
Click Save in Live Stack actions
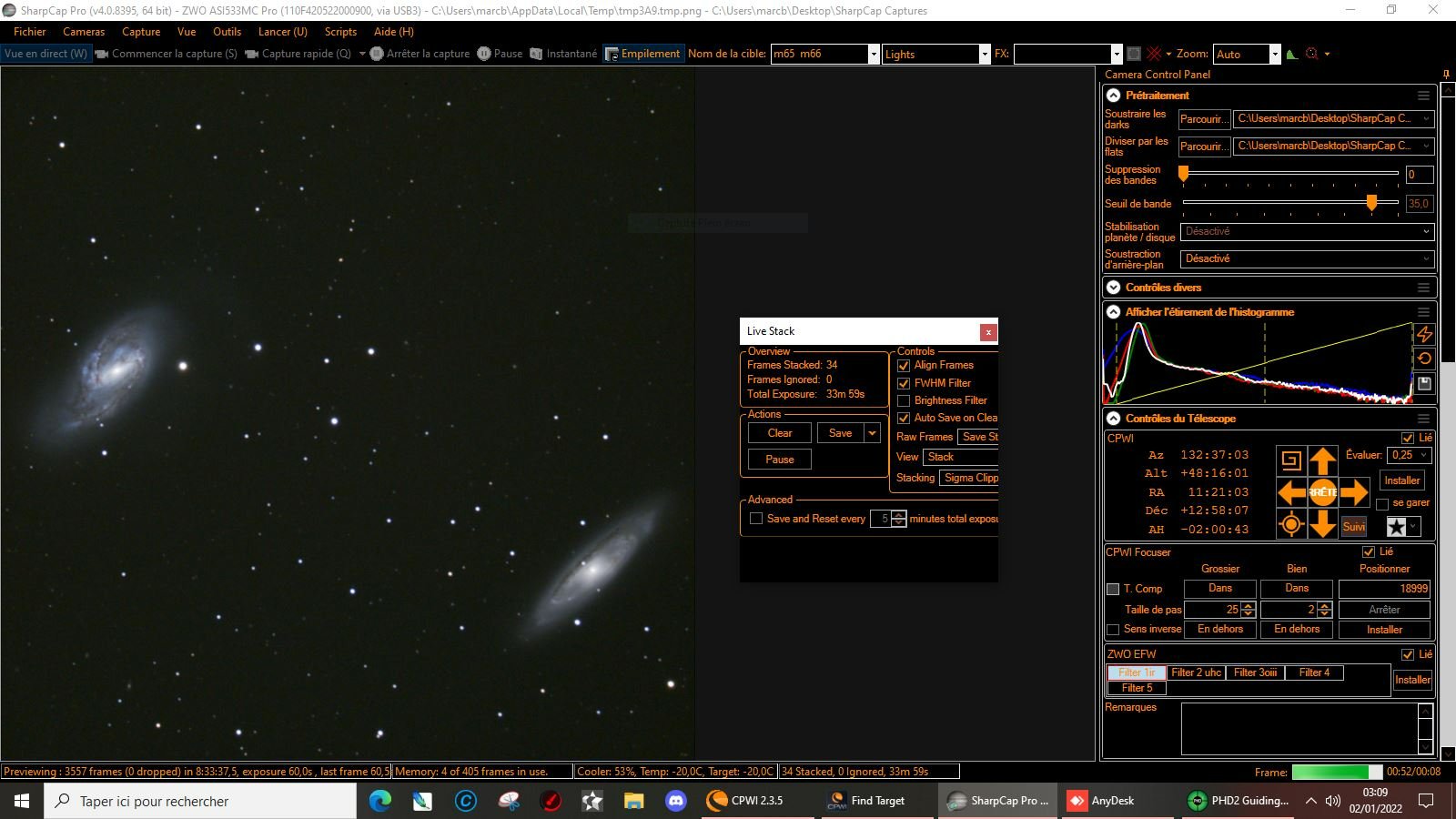pos(841,433)
